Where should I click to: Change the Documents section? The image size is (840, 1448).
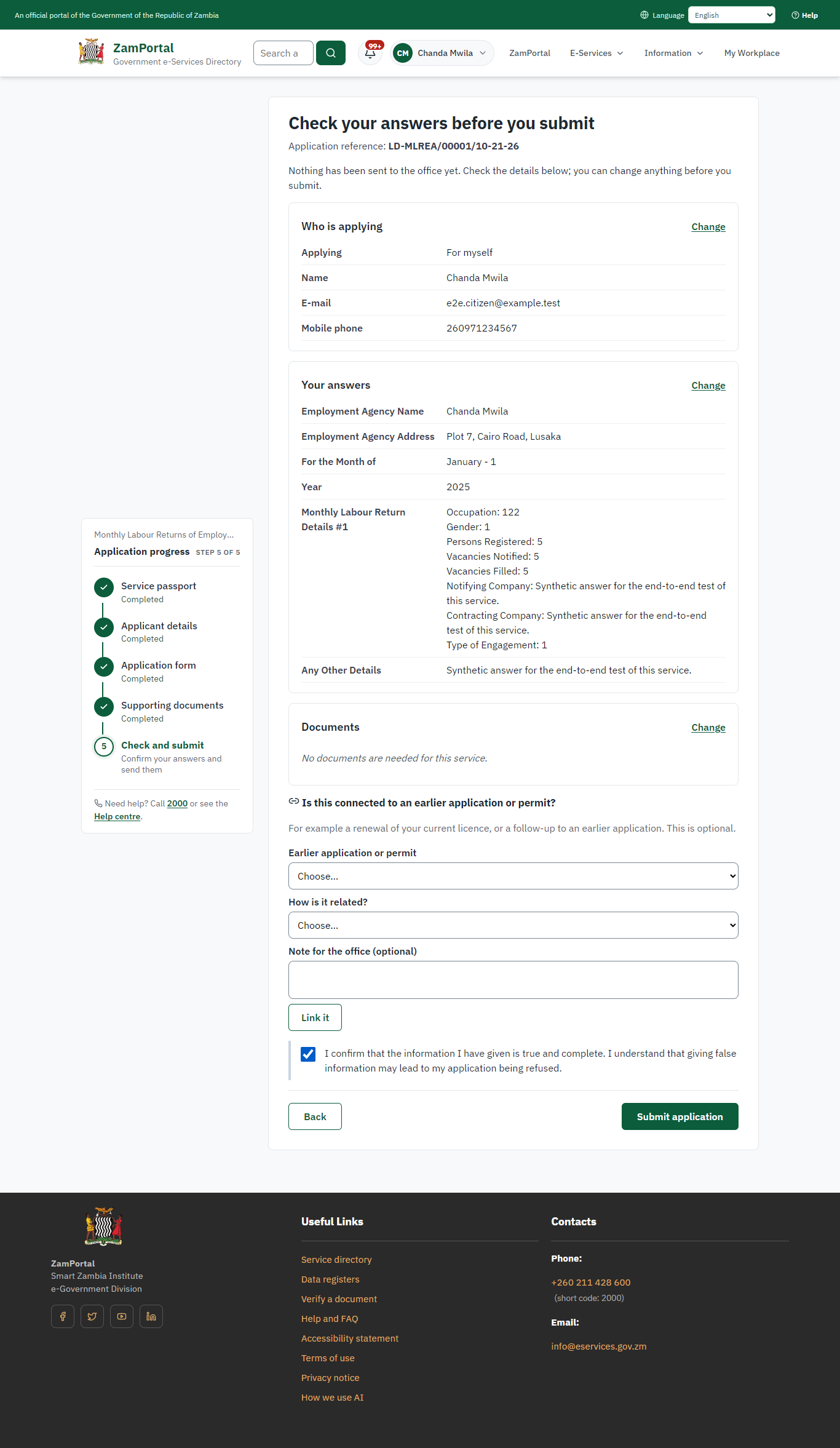tap(708, 728)
